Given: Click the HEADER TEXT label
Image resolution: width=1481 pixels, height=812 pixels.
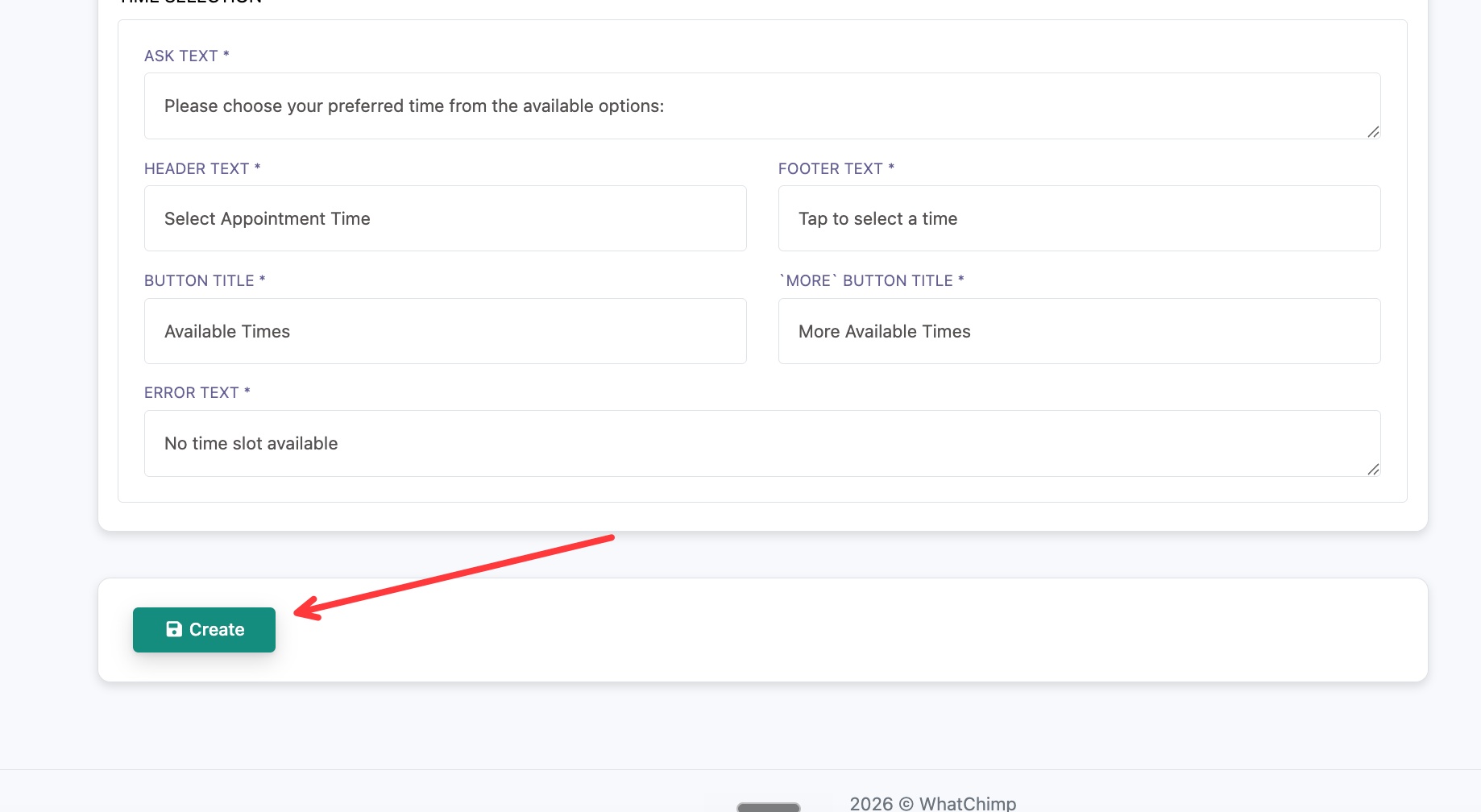Looking at the screenshot, I should [202, 168].
